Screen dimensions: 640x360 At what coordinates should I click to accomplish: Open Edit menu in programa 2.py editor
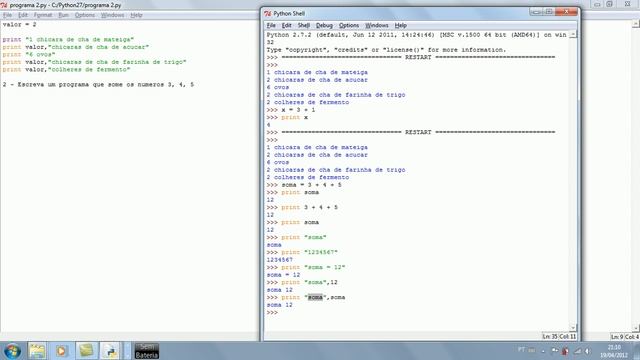click(23, 15)
